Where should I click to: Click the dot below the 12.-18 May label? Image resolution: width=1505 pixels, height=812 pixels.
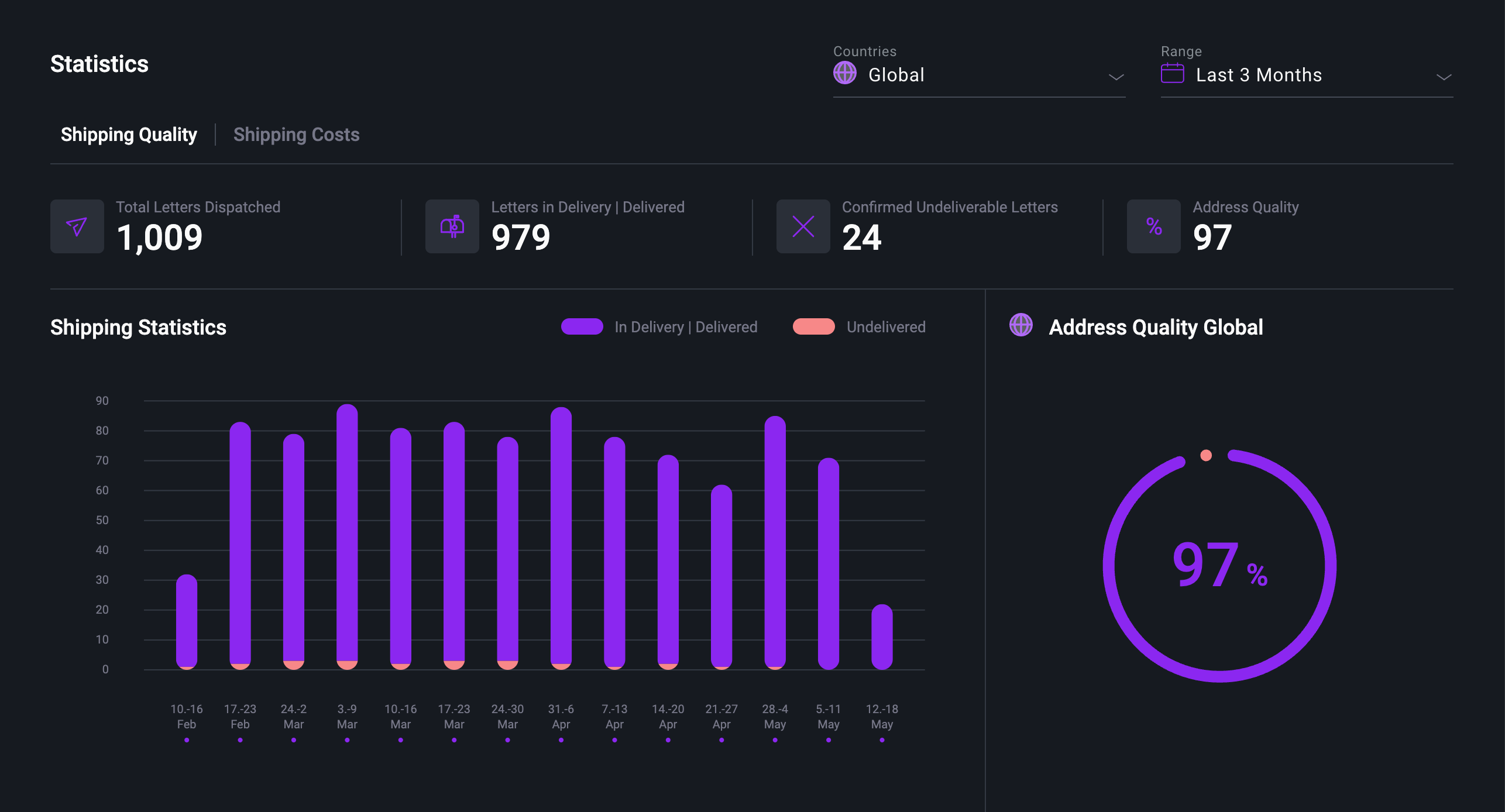[882, 740]
